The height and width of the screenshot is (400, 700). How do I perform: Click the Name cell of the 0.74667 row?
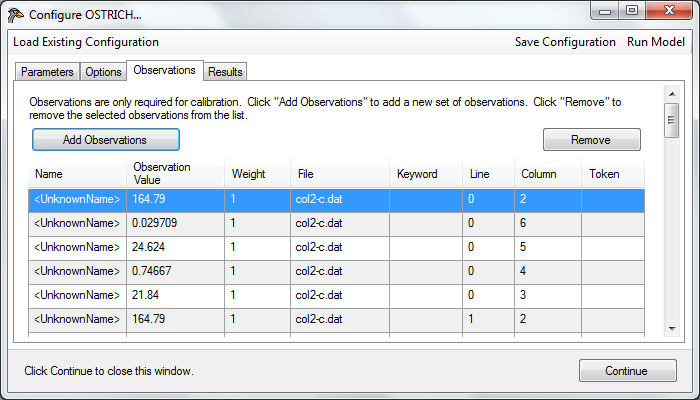click(x=77, y=271)
